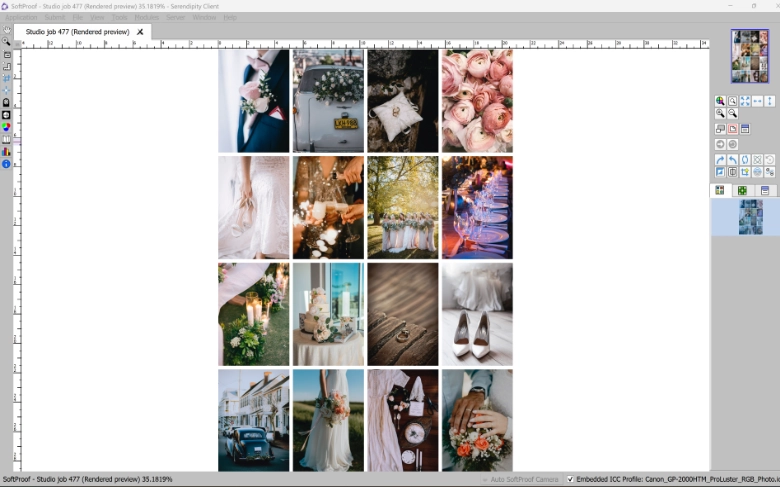Select the magnifier zoom tool in left toolbar
The width and height of the screenshot is (780, 487).
click(x=7, y=42)
